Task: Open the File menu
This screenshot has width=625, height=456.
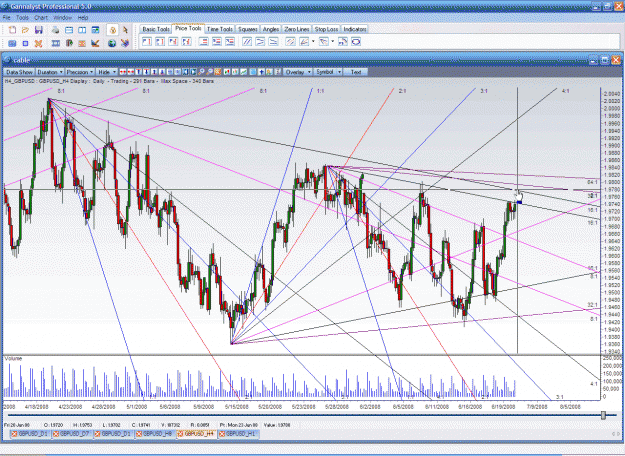Action: (x=6, y=18)
